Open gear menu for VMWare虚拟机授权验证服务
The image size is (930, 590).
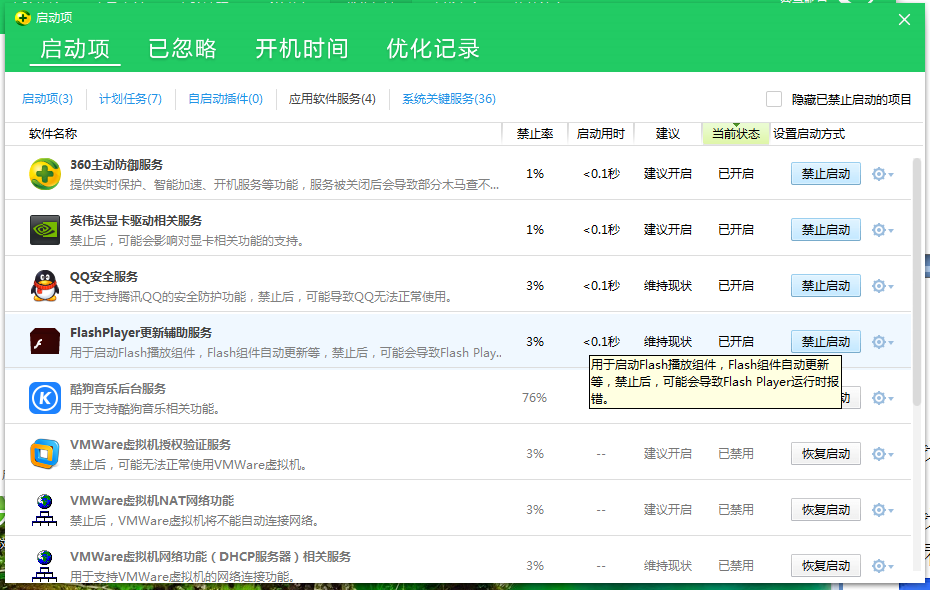click(881, 454)
